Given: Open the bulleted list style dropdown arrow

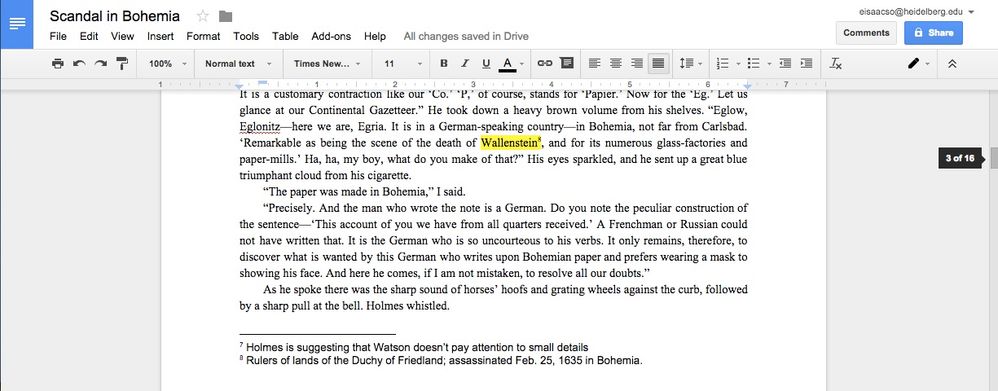Looking at the screenshot, I should coord(769,64).
